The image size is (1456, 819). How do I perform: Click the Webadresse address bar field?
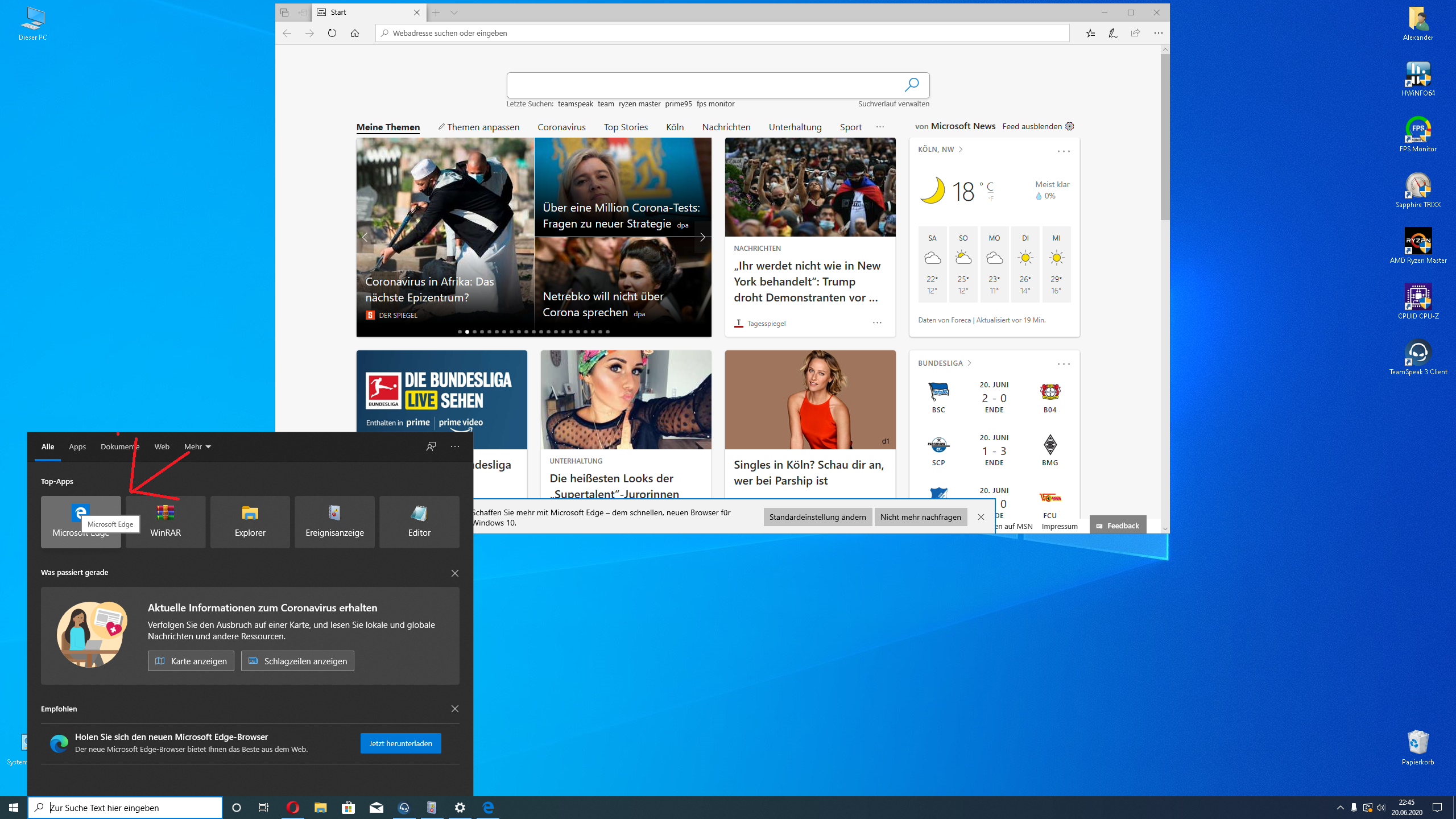[x=722, y=33]
